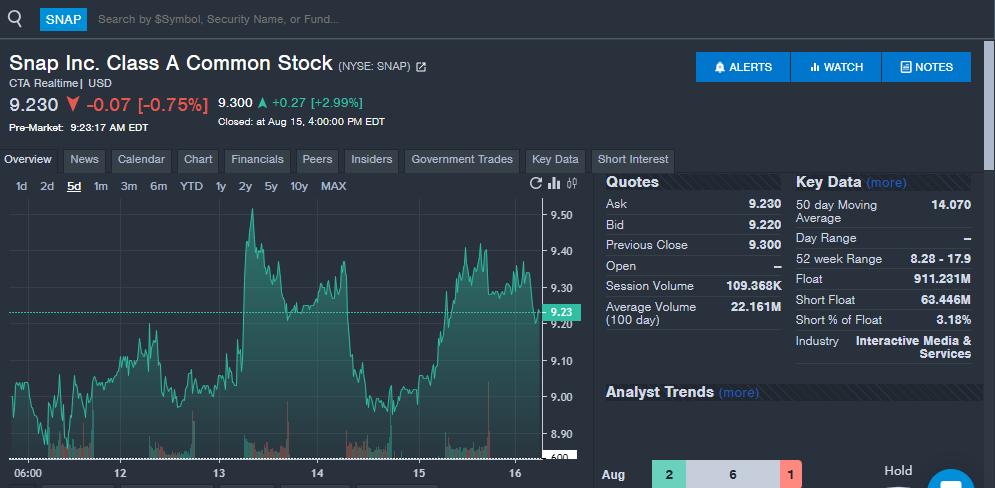
Task: Switch to bar chart type icon
Action: [554, 183]
